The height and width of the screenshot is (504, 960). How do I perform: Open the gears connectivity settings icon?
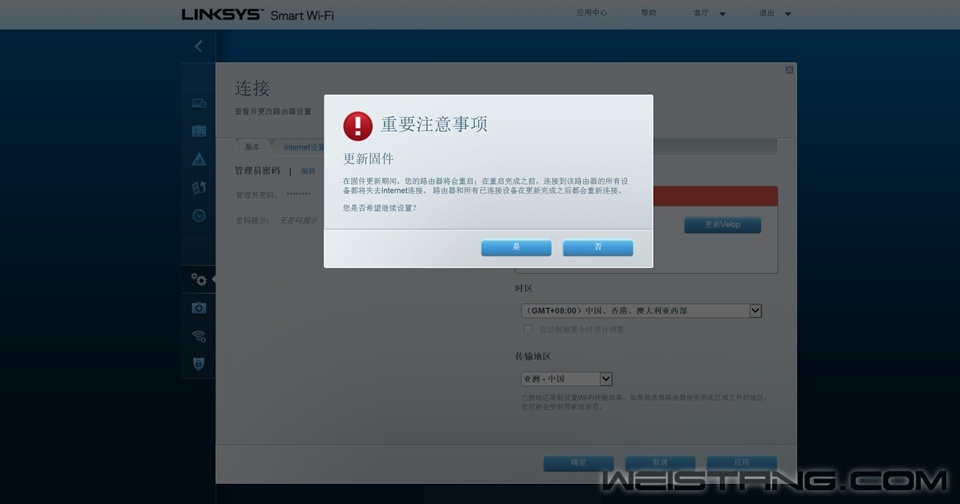pyautogui.click(x=199, y=280)
